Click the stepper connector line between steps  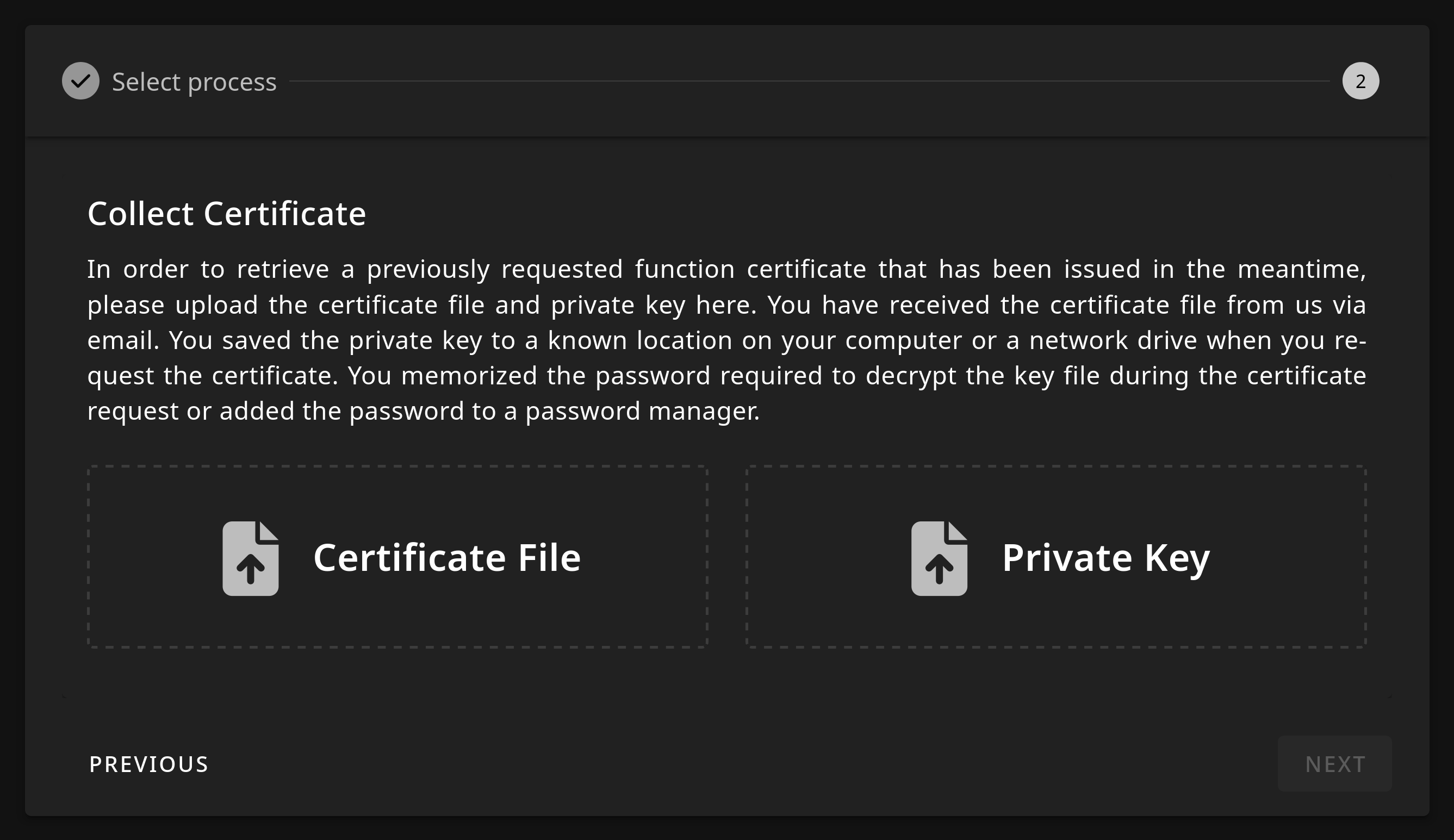click(808, 81)
